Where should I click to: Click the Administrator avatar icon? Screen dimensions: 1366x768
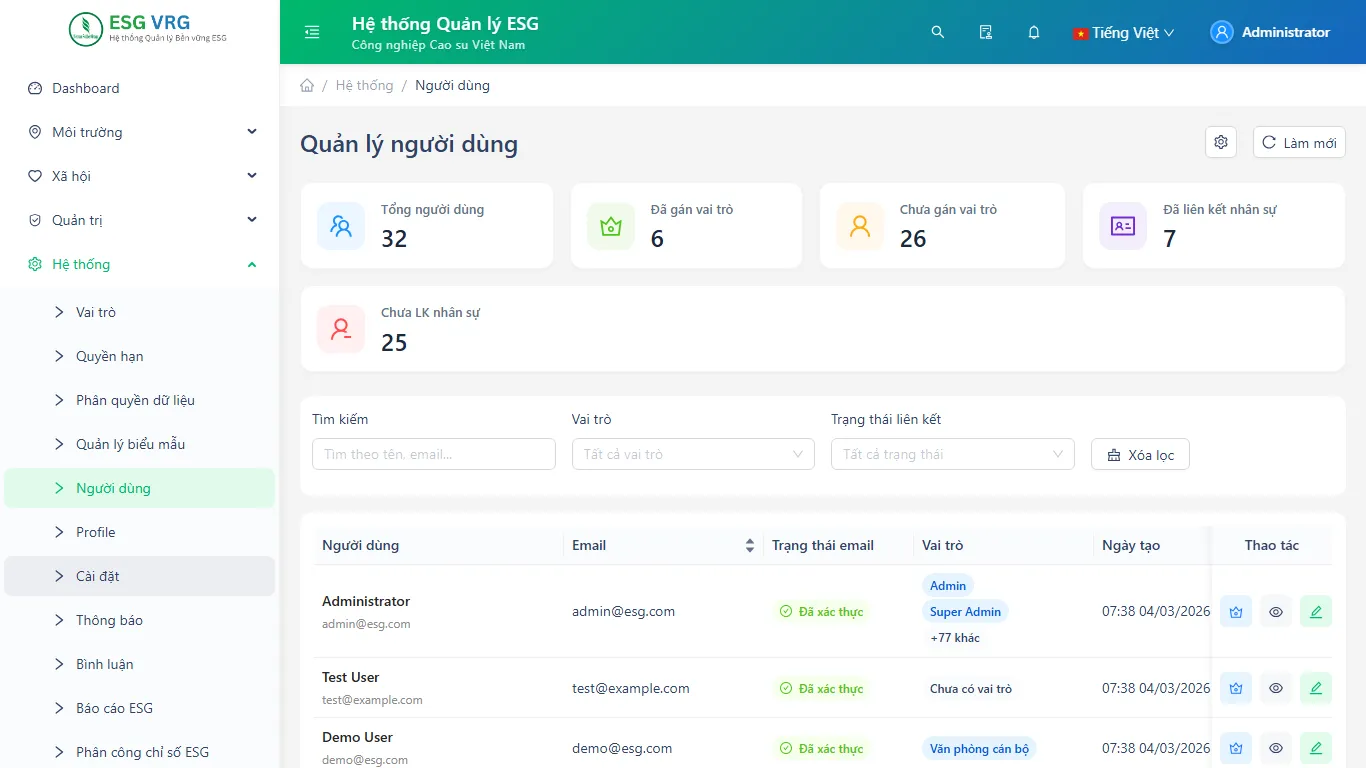pos(1222,32)
